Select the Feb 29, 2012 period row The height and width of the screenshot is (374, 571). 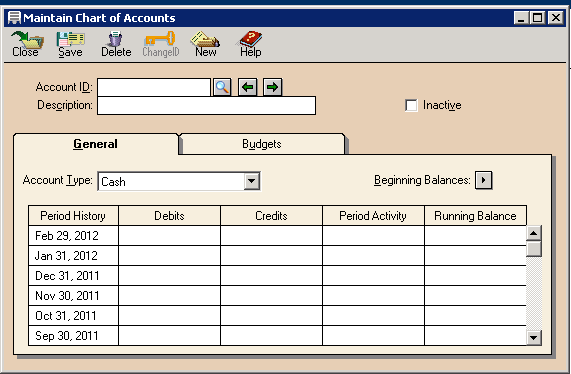coord(277,236)
